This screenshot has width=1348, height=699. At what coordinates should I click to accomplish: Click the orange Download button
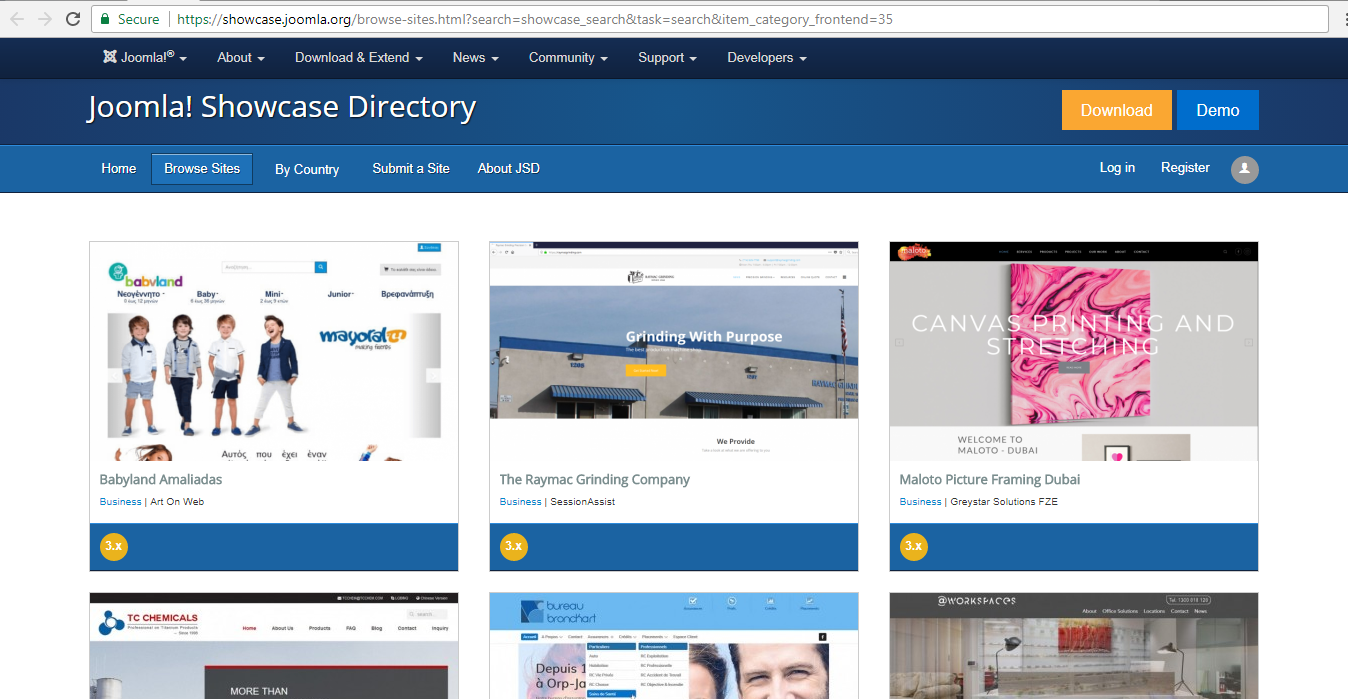tap(1116, 110)
